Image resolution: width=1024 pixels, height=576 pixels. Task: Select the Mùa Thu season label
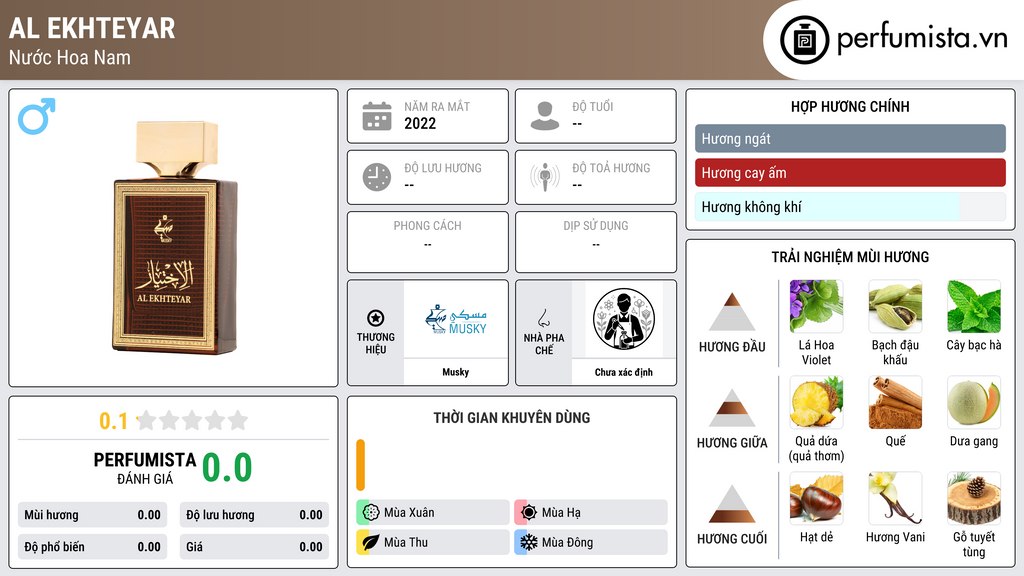(x=406, y=542)
